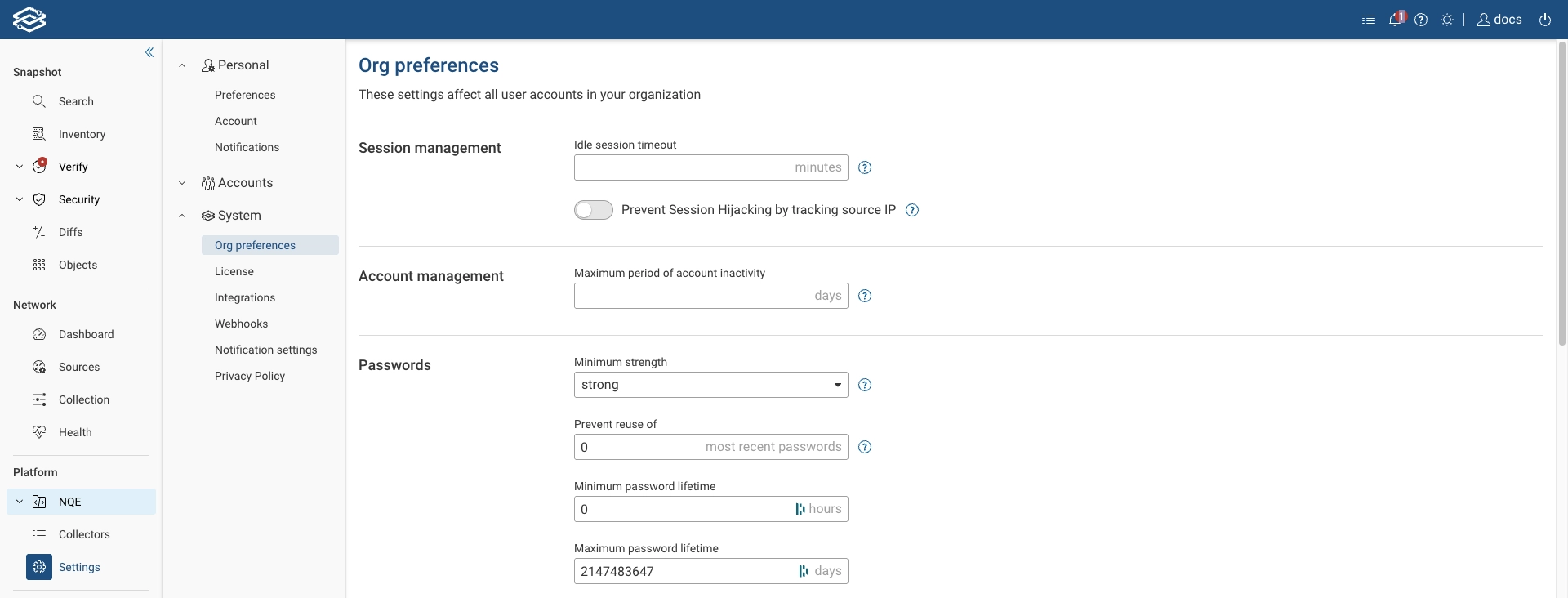Collapse the System settings group
Image resolution: width=1568 pixels, height=598 pixels.
tap(182, 216)
